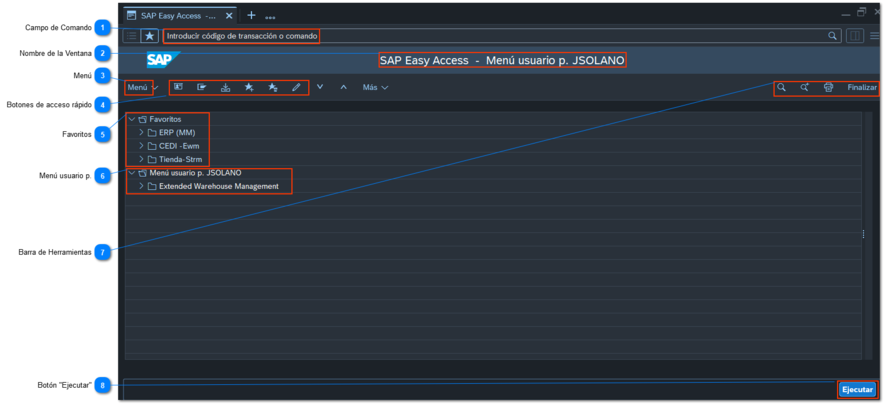Click the Search magnifier in right toolbar
Screen dimensions: 886x405
[x=781, y=88]
